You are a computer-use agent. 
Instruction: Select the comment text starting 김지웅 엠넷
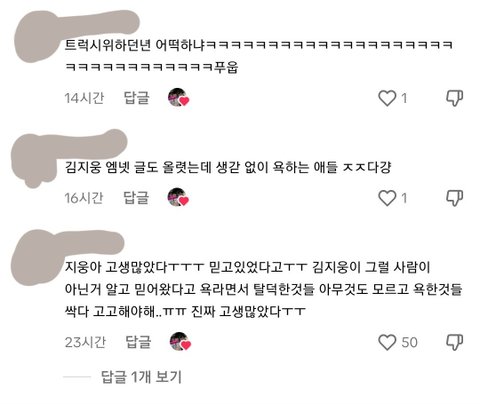click(228, 167)
